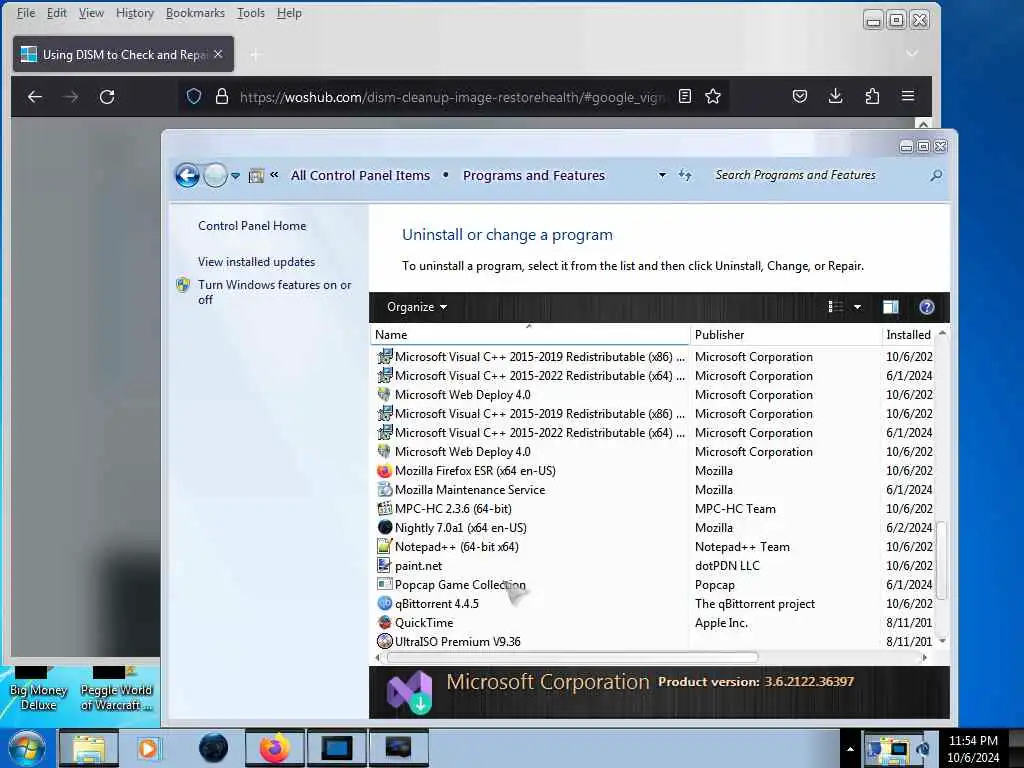
Task: Click the Windows features shield icon
Action: tap(183, 285)
